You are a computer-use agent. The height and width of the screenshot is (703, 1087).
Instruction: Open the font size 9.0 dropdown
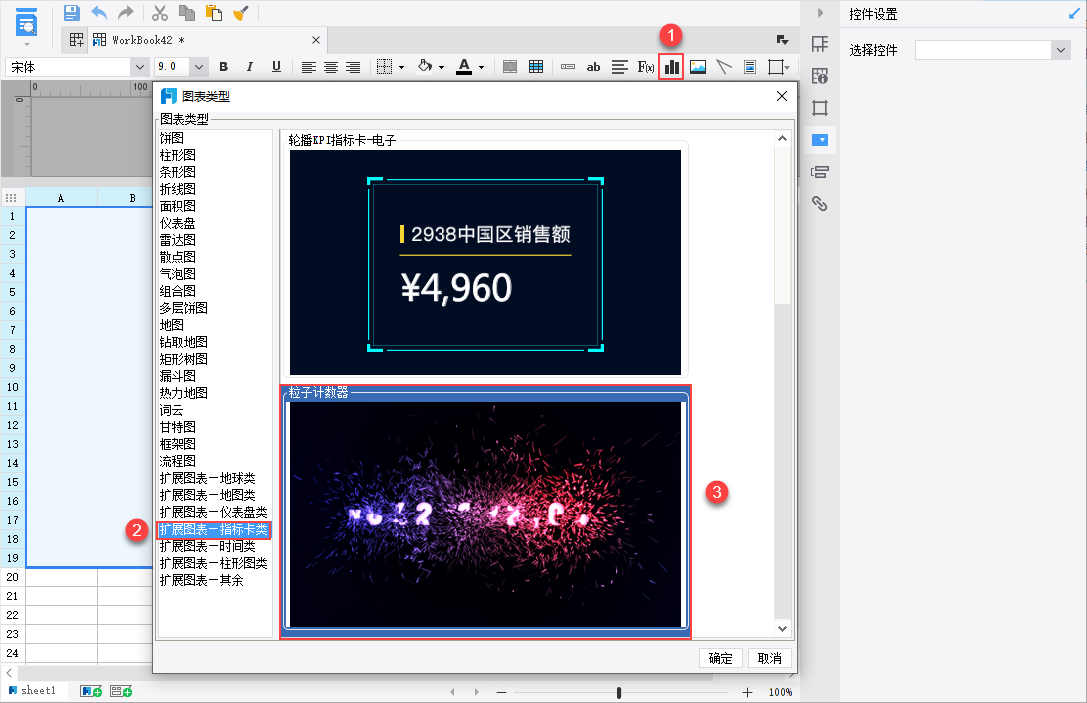[x=199, y=67]
